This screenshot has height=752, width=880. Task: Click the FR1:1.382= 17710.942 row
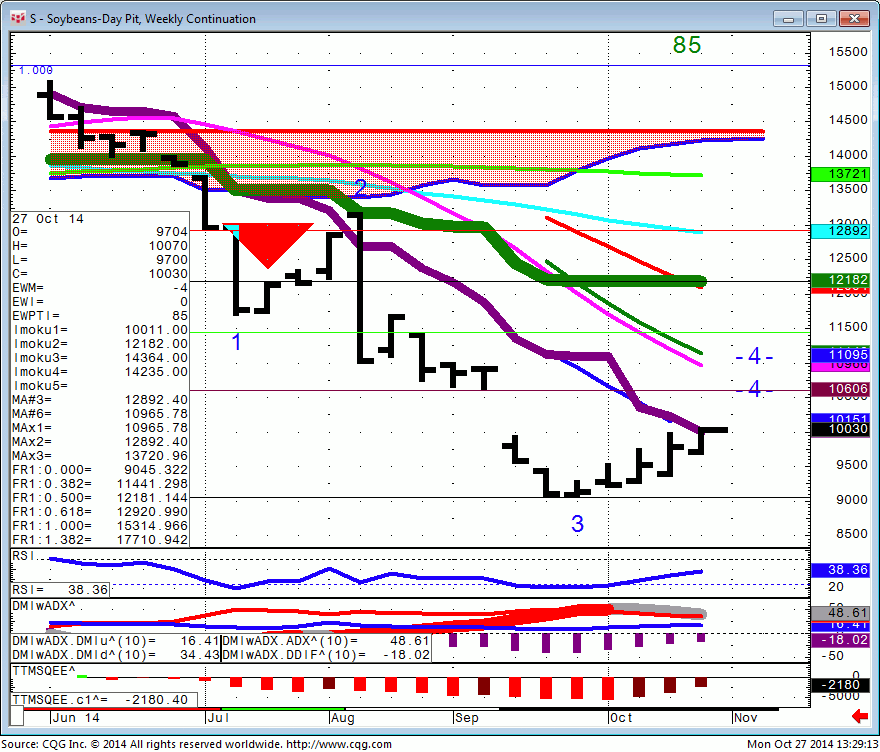tap(100, 540)
